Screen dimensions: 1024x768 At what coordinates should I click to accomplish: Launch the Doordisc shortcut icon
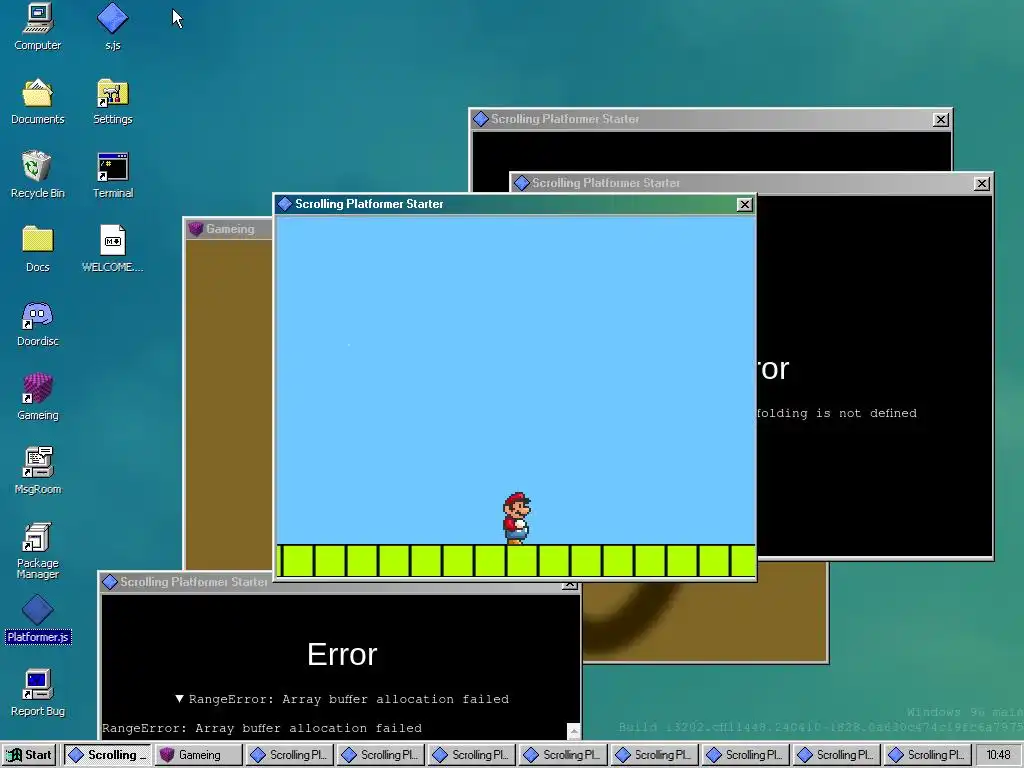[x=37, y=323]
